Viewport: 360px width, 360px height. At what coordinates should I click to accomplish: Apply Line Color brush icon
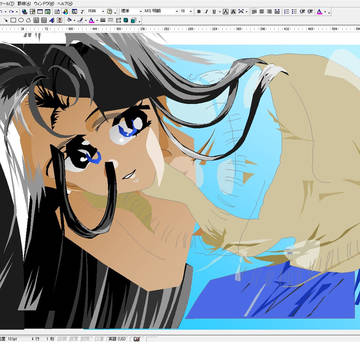point(80,20)
